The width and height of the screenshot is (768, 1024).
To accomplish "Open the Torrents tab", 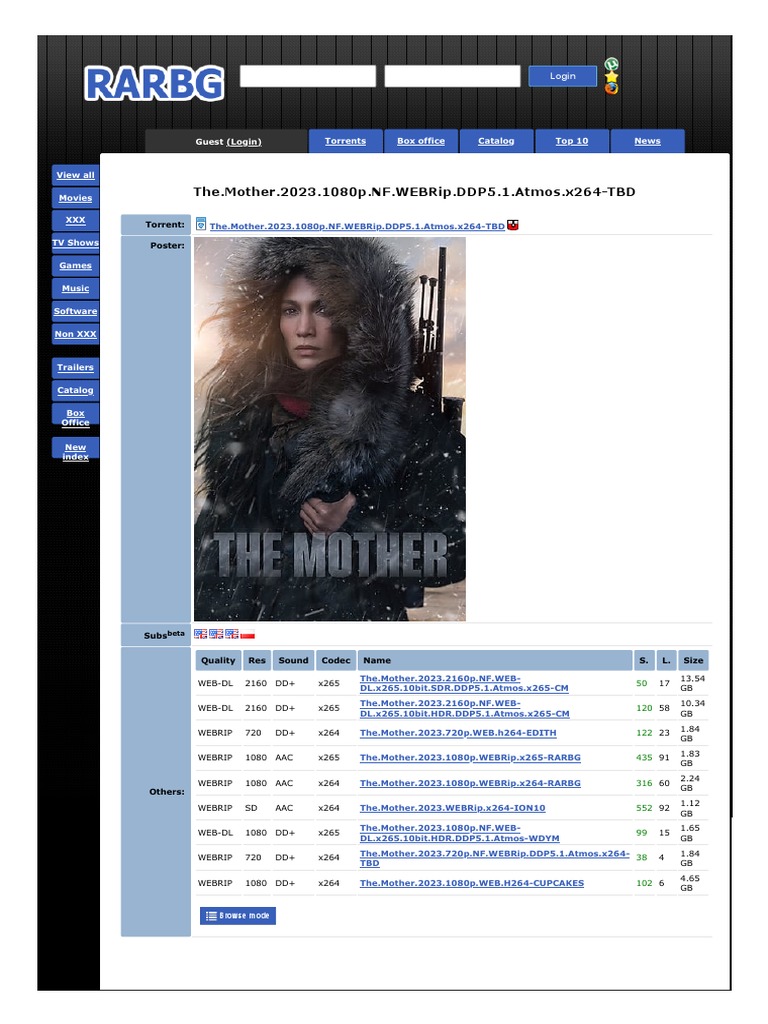I will point(345,140).
